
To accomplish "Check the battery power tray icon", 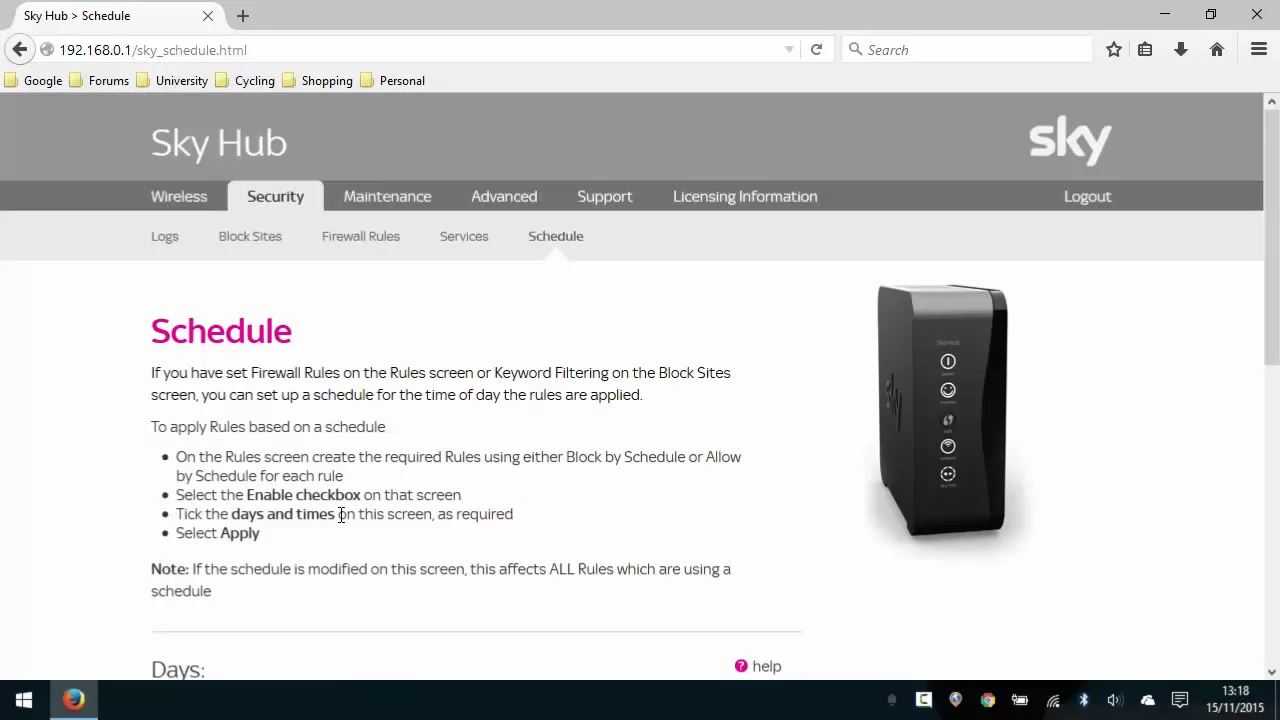I will click(x=1020, y=700).
